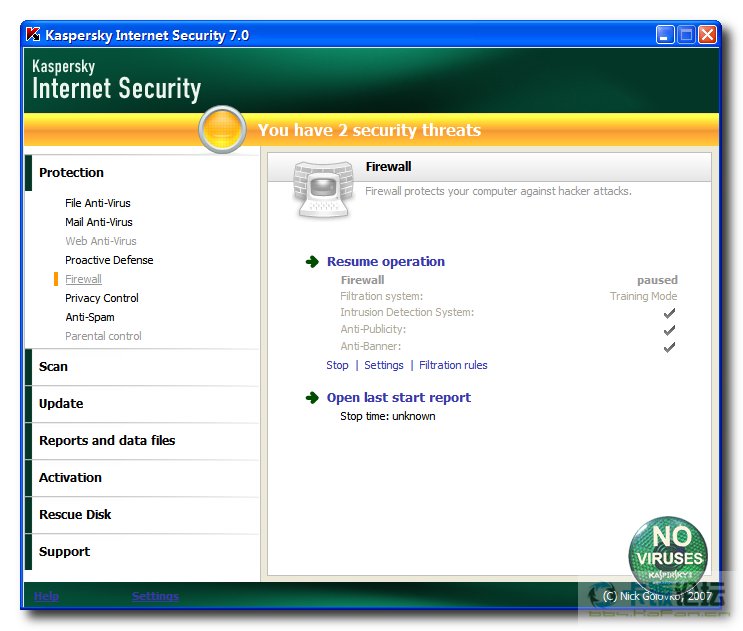Click the Firewall brick wall computer icon

324,189
